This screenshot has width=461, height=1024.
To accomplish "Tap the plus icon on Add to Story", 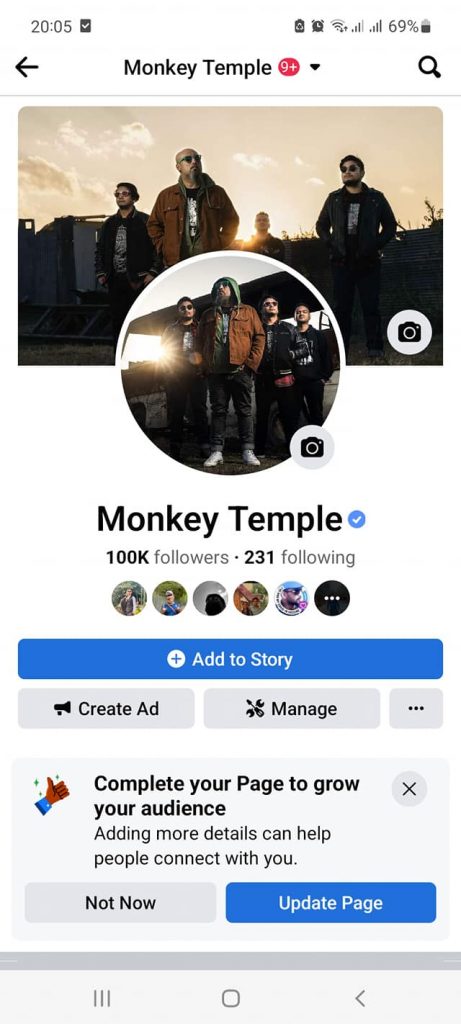I will pyautogui.click(x=176, y=659).
